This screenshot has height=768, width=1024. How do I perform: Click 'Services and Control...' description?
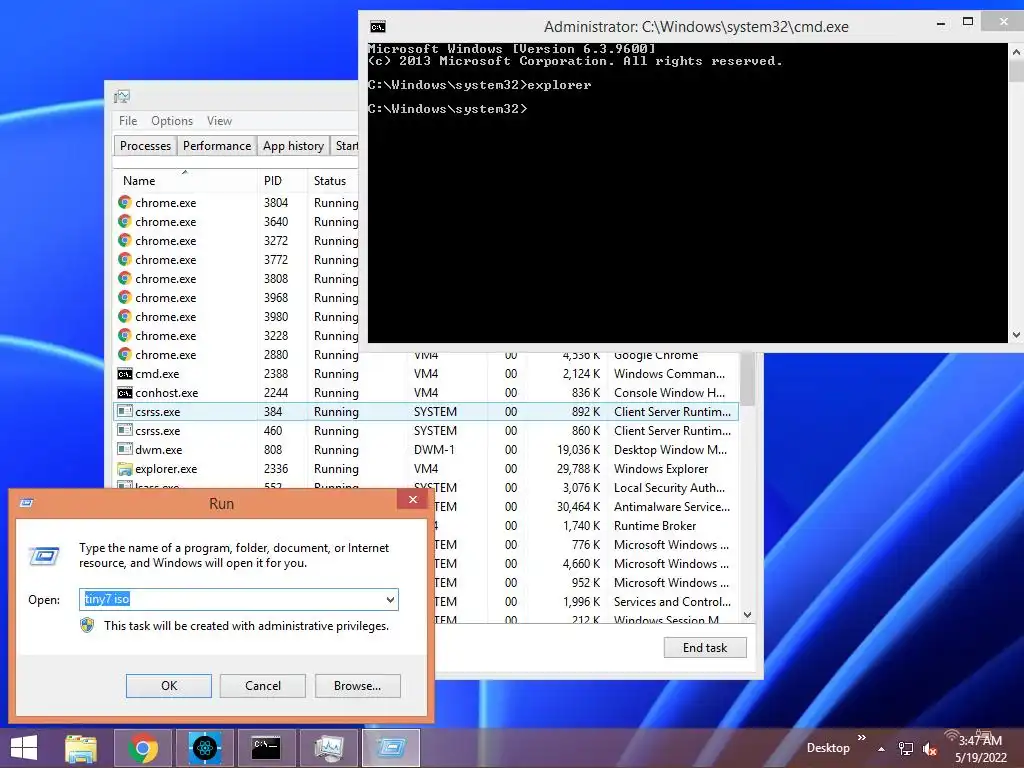[672, 601]
